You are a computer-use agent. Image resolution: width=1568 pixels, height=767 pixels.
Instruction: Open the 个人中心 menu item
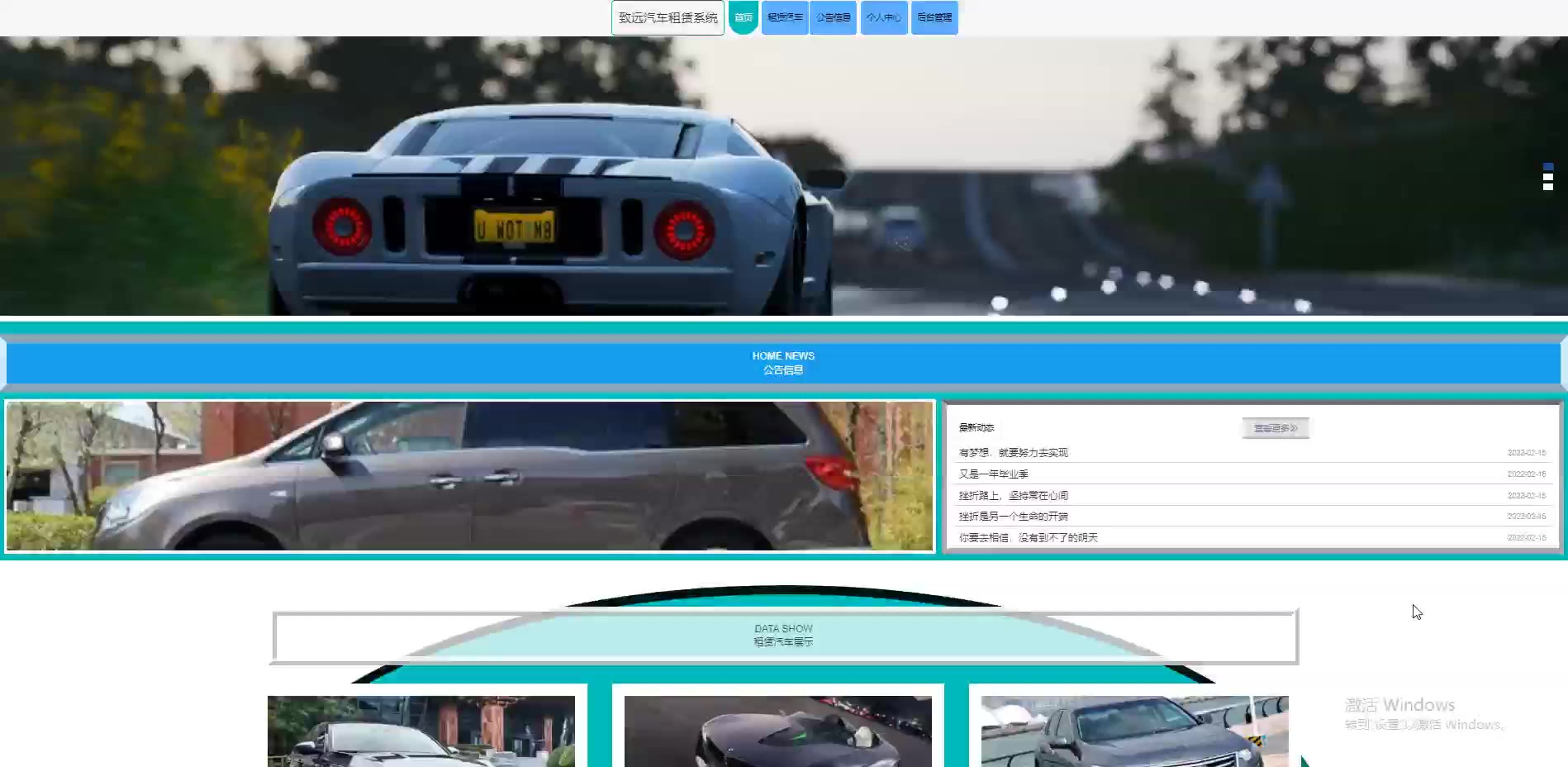click(x=883, y=17)
